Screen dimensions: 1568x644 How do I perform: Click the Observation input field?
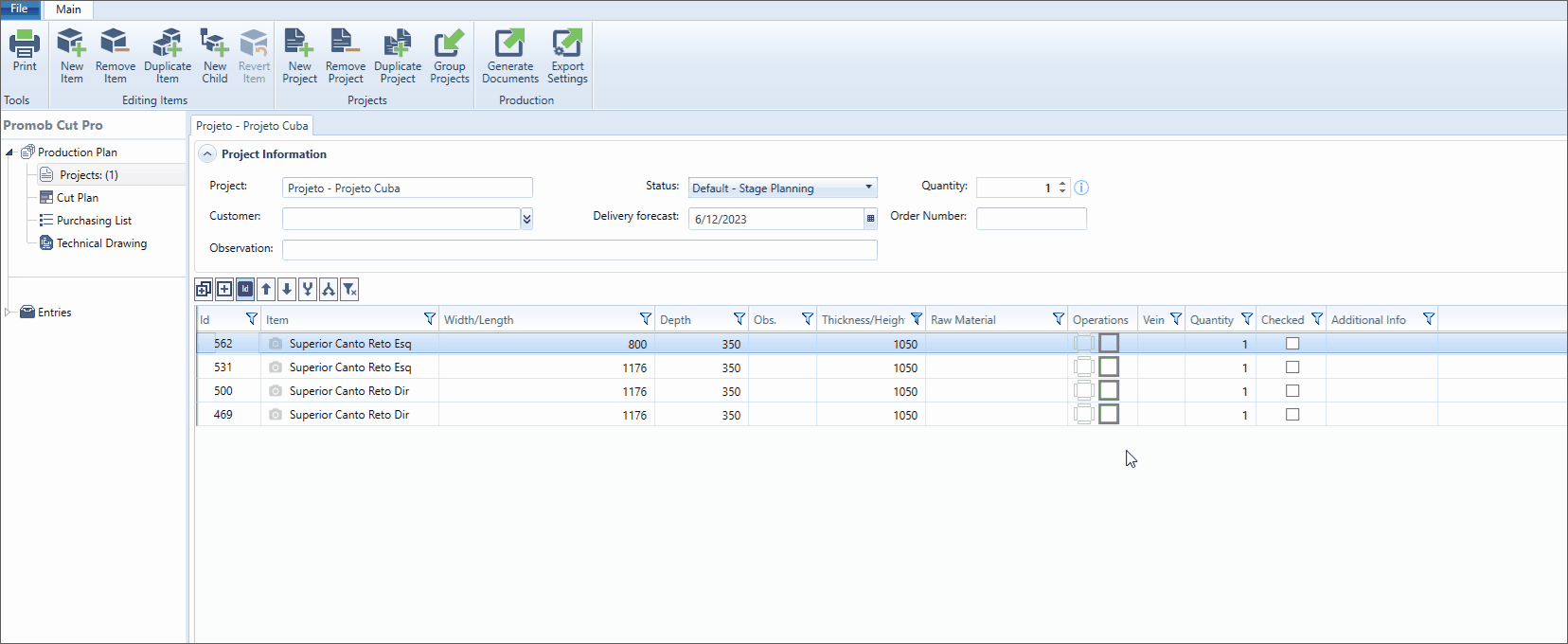point(579,249)
